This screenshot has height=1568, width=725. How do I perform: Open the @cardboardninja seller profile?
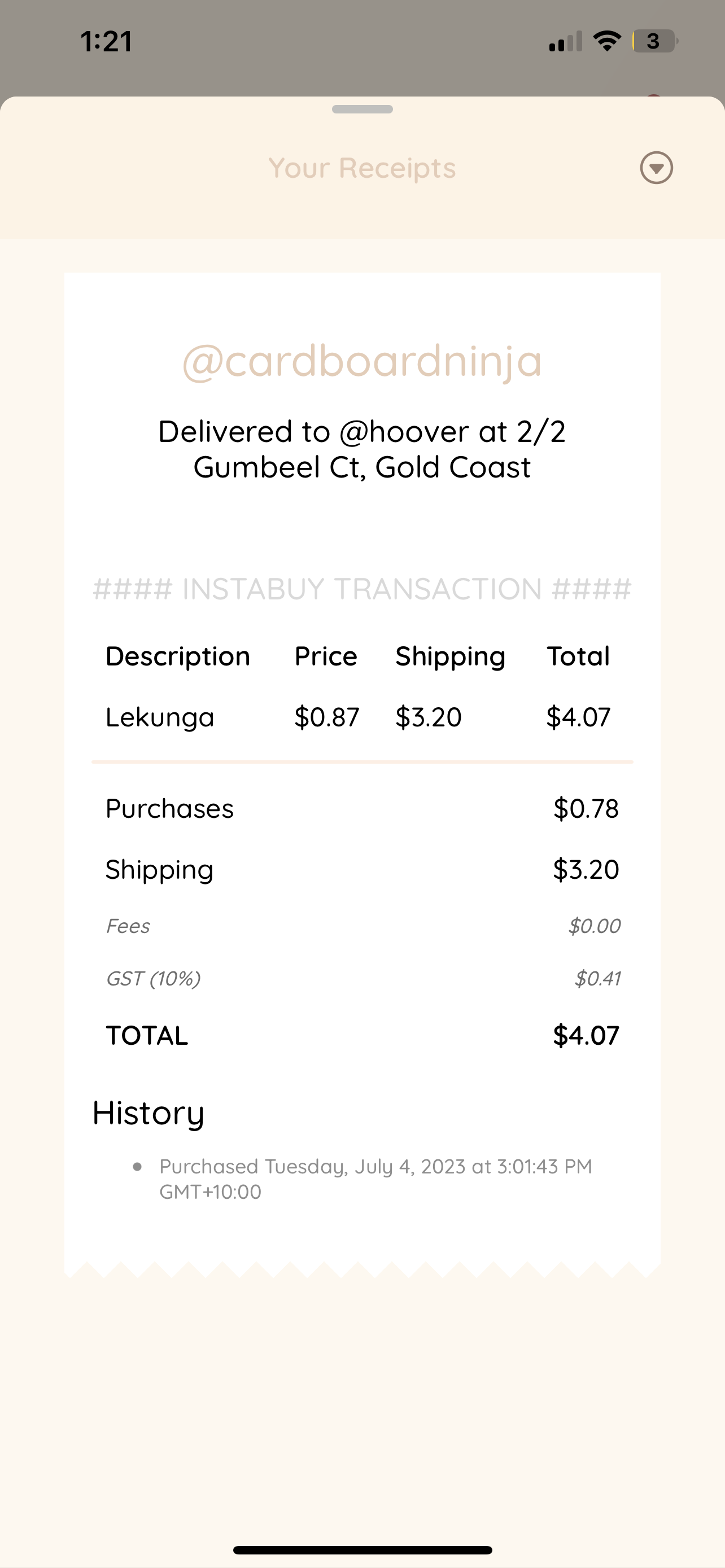pyautogui.click(x=362, y=362)
